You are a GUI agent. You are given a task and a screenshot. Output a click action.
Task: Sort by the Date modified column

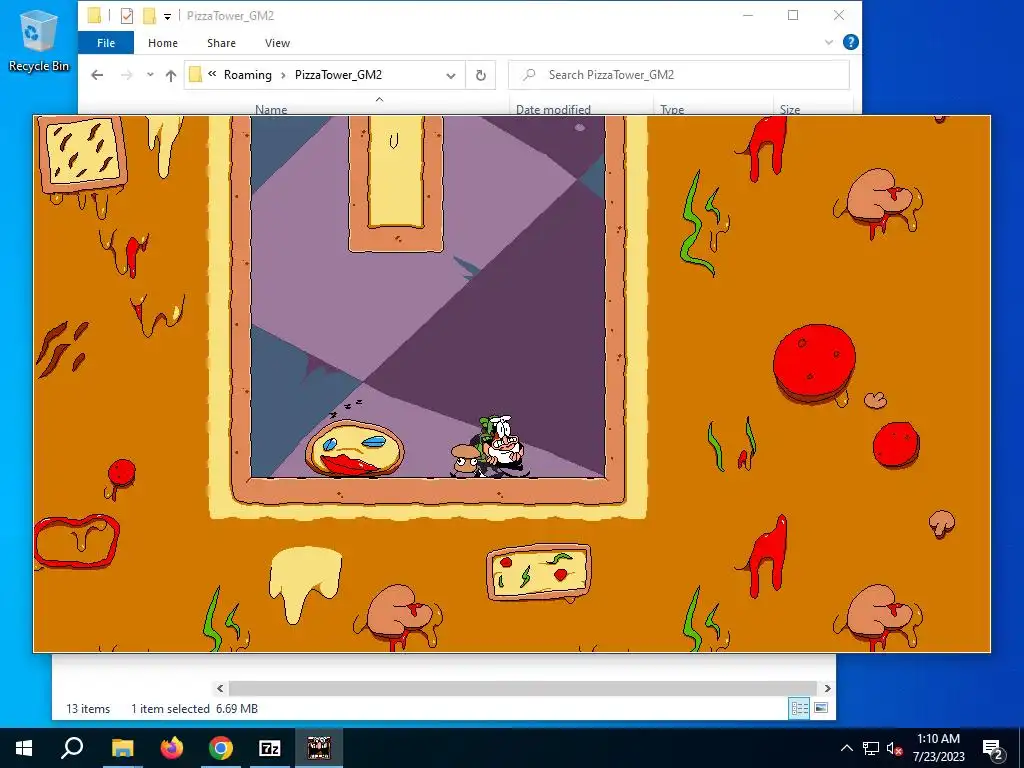pos(553,110)
